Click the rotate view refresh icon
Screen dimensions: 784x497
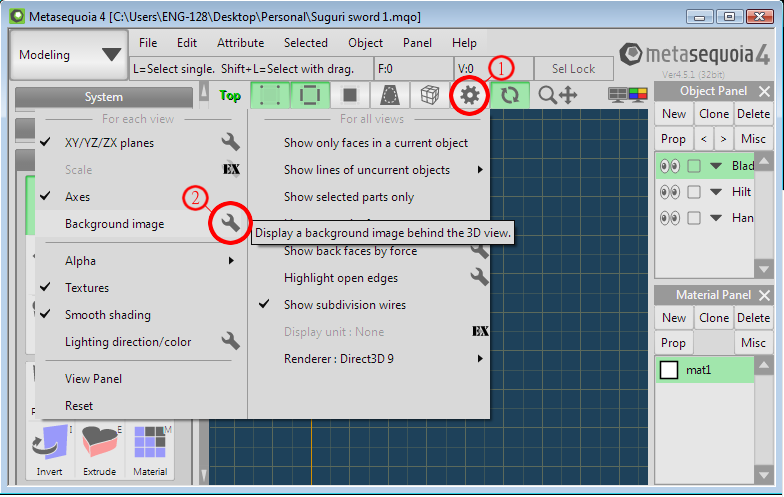pos(510,95)
